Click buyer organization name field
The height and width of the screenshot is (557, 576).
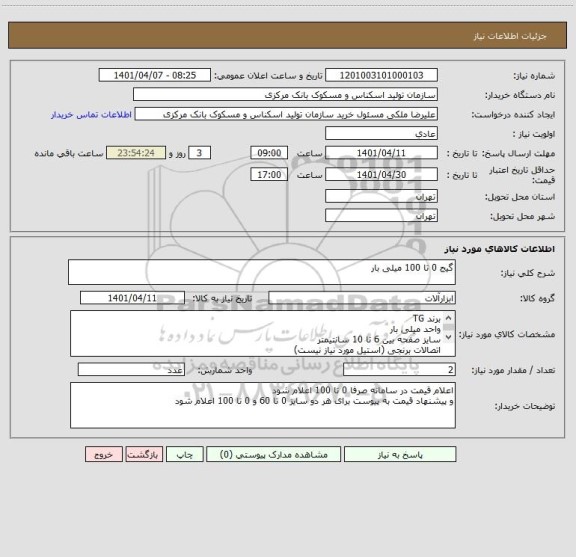285,94
